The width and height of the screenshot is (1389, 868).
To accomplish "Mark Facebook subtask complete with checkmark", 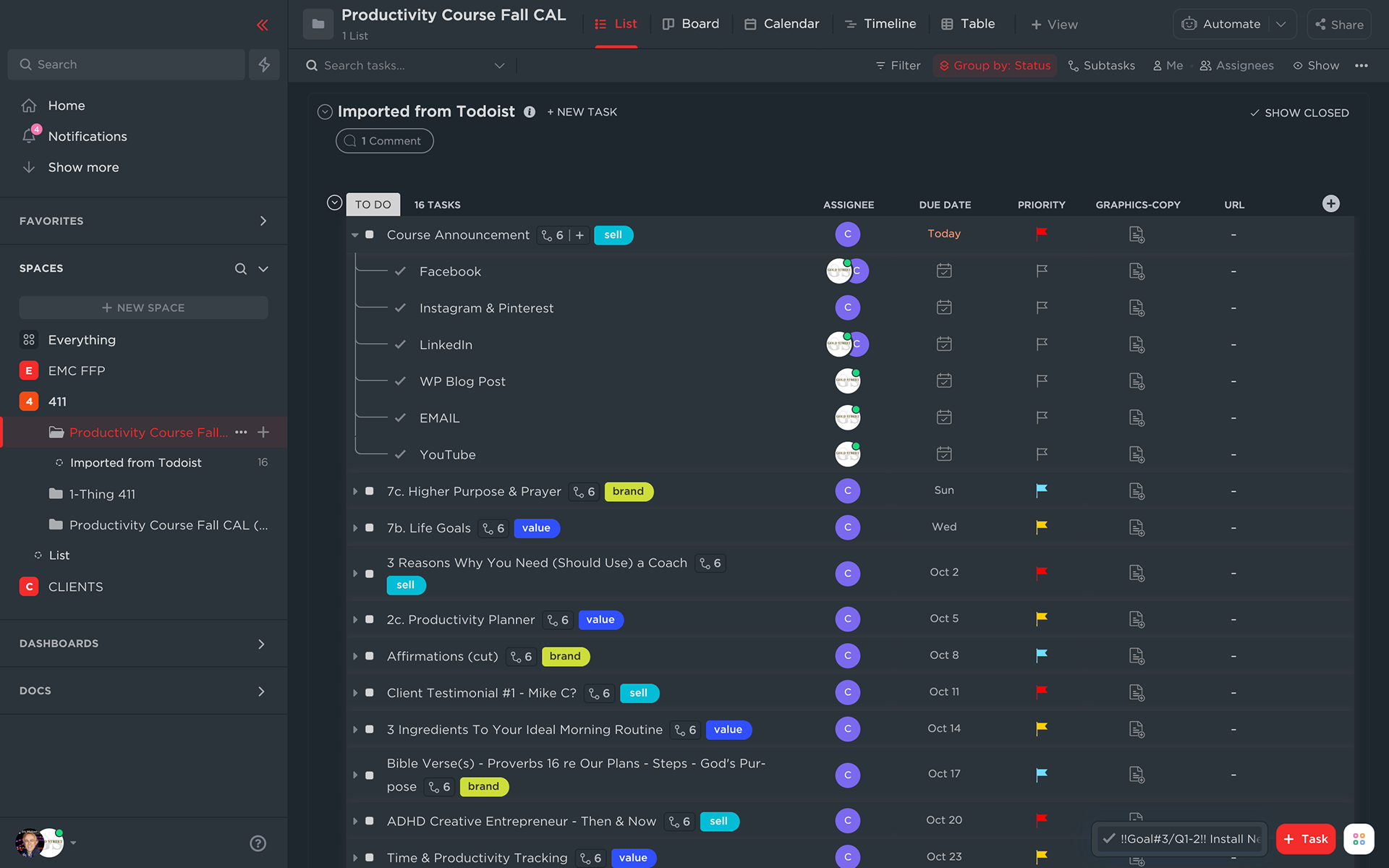I will click(400, 271).
